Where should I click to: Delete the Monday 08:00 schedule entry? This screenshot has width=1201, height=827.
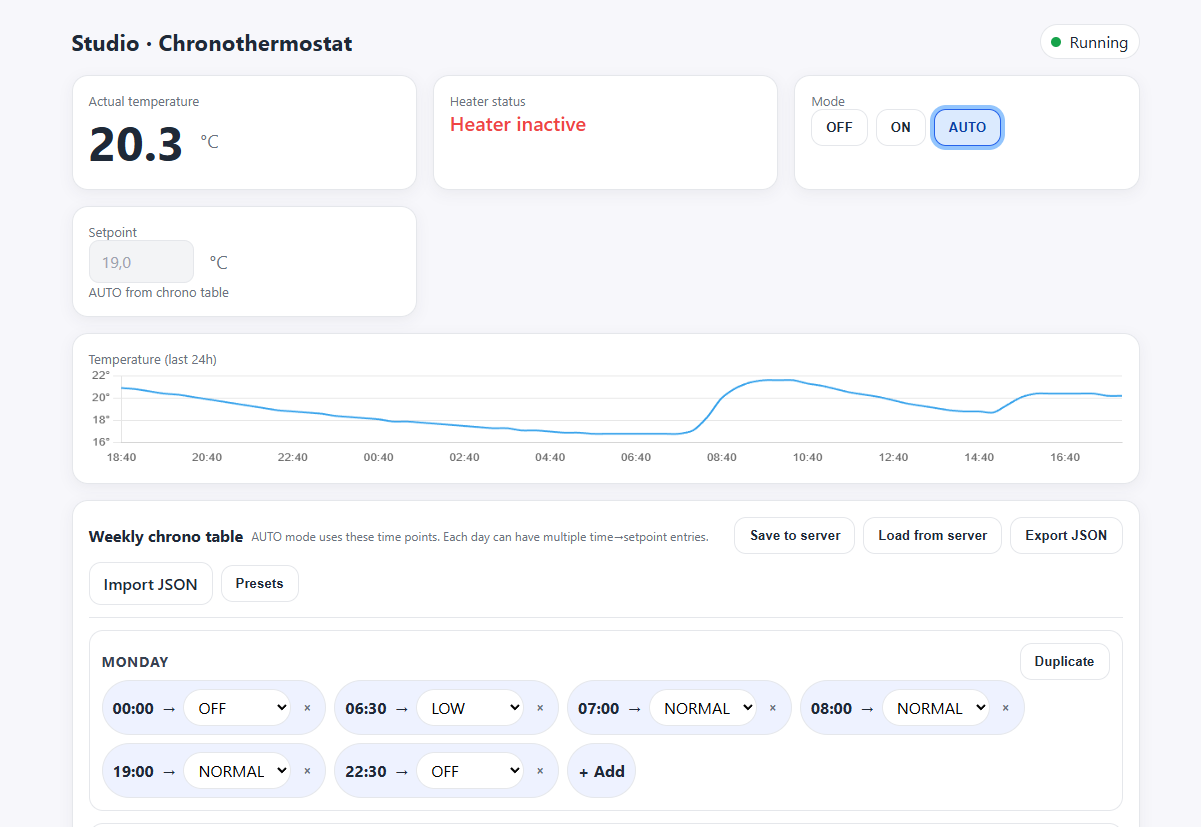(1005, 708)
